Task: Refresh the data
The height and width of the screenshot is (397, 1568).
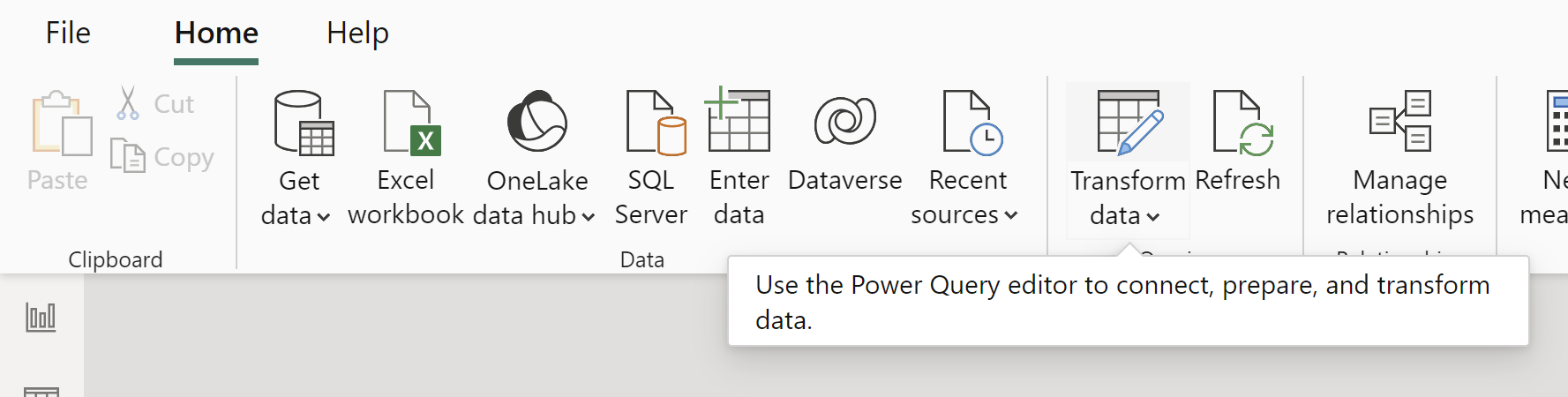Action: tap(1240, 124)
